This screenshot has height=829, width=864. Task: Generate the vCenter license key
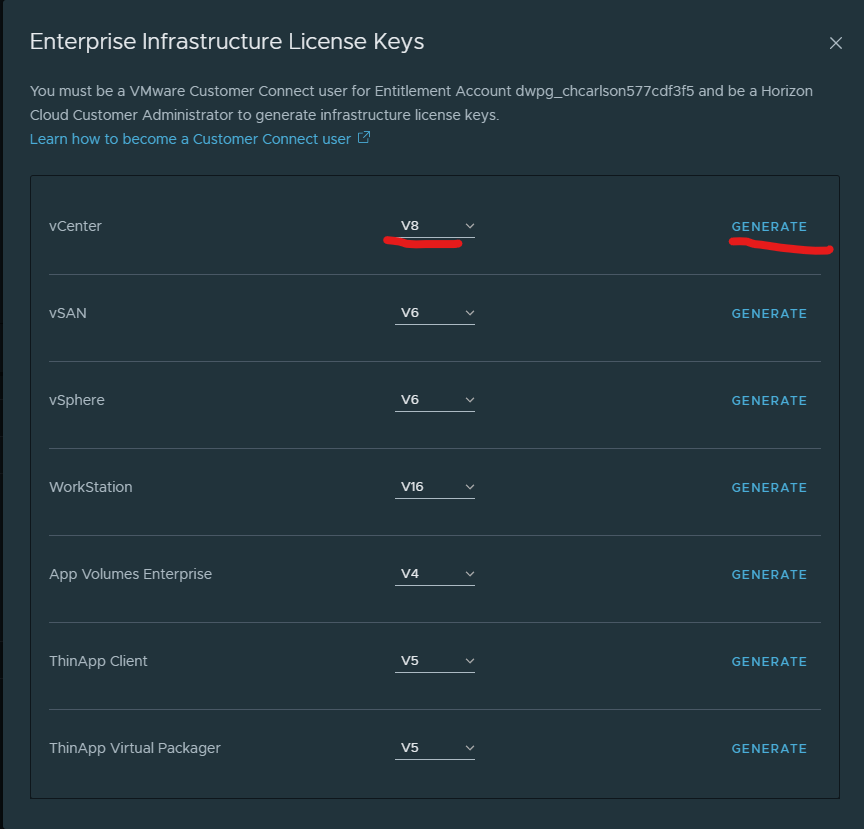click(769, 227)
